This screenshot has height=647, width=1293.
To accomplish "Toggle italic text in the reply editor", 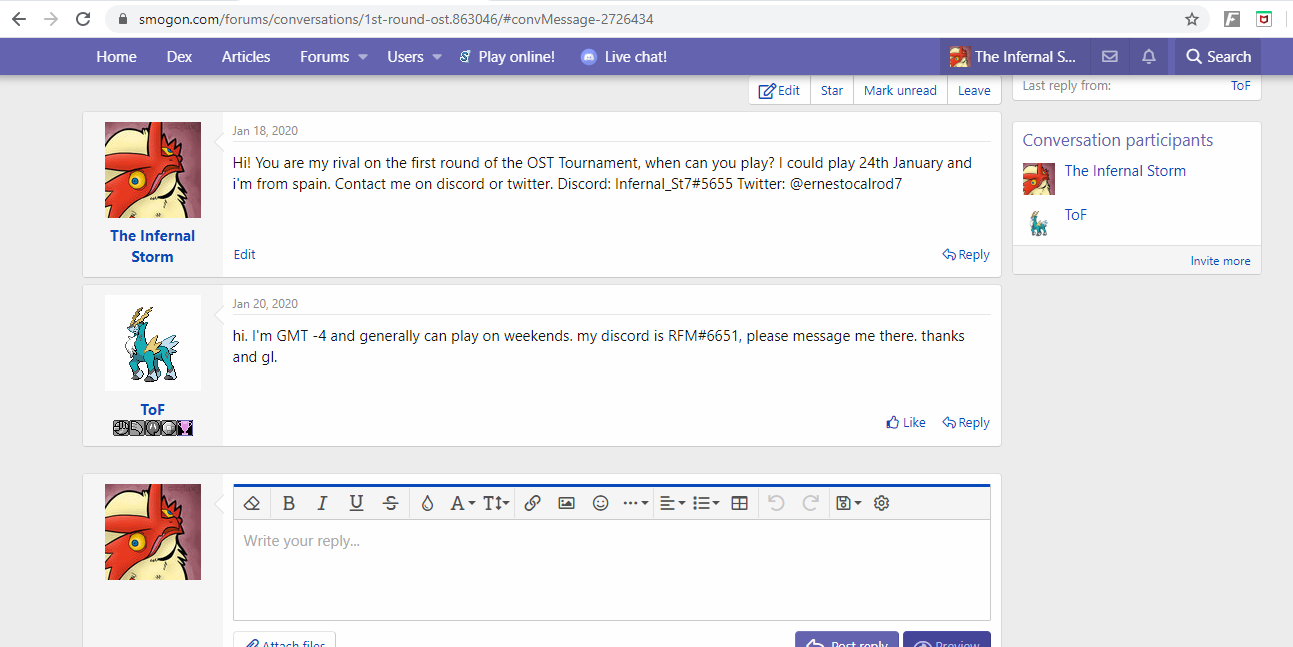I will (x=322, y=503).
